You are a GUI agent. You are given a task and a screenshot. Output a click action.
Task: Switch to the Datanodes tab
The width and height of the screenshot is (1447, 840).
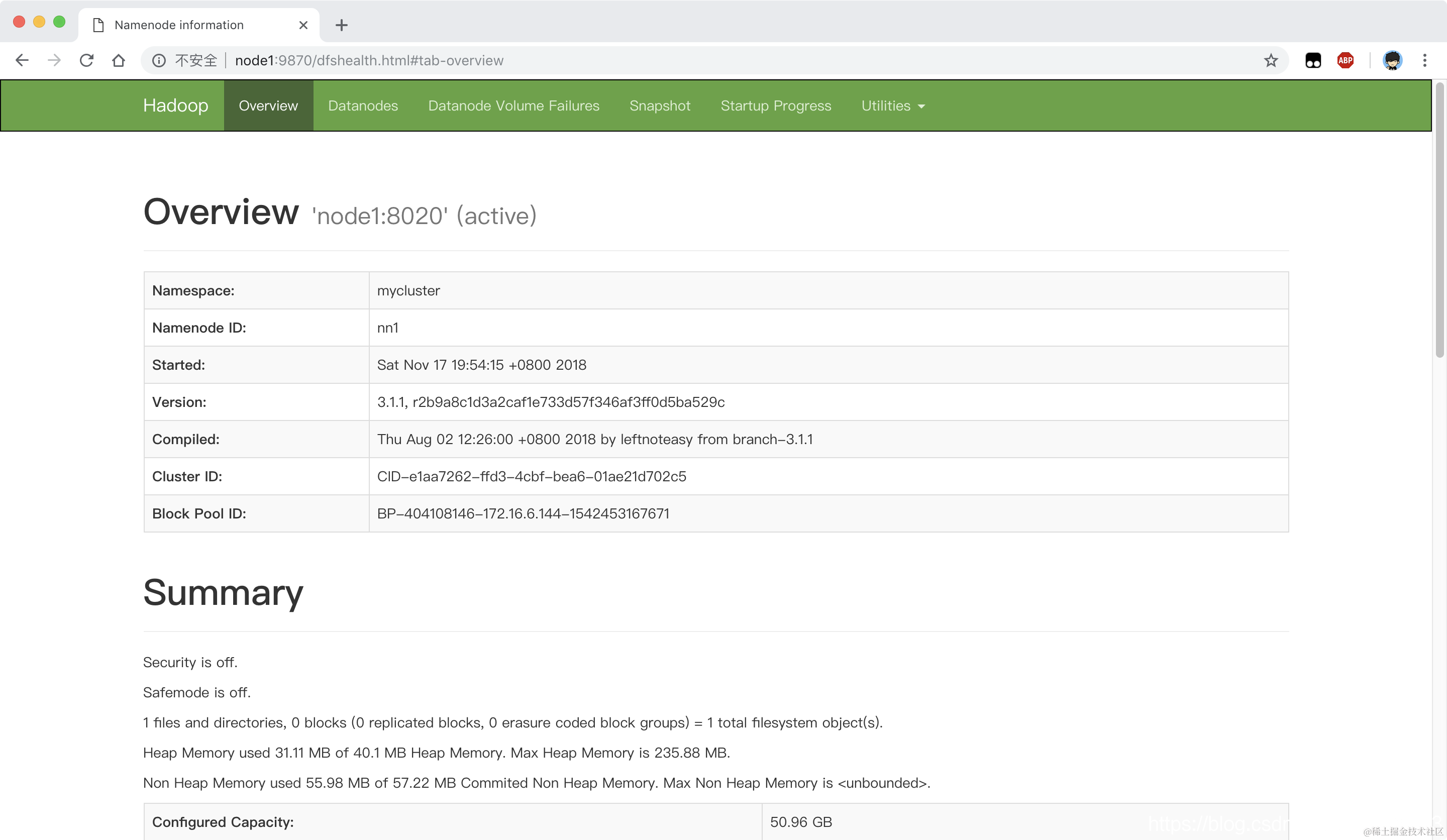(x=363, y=106)
